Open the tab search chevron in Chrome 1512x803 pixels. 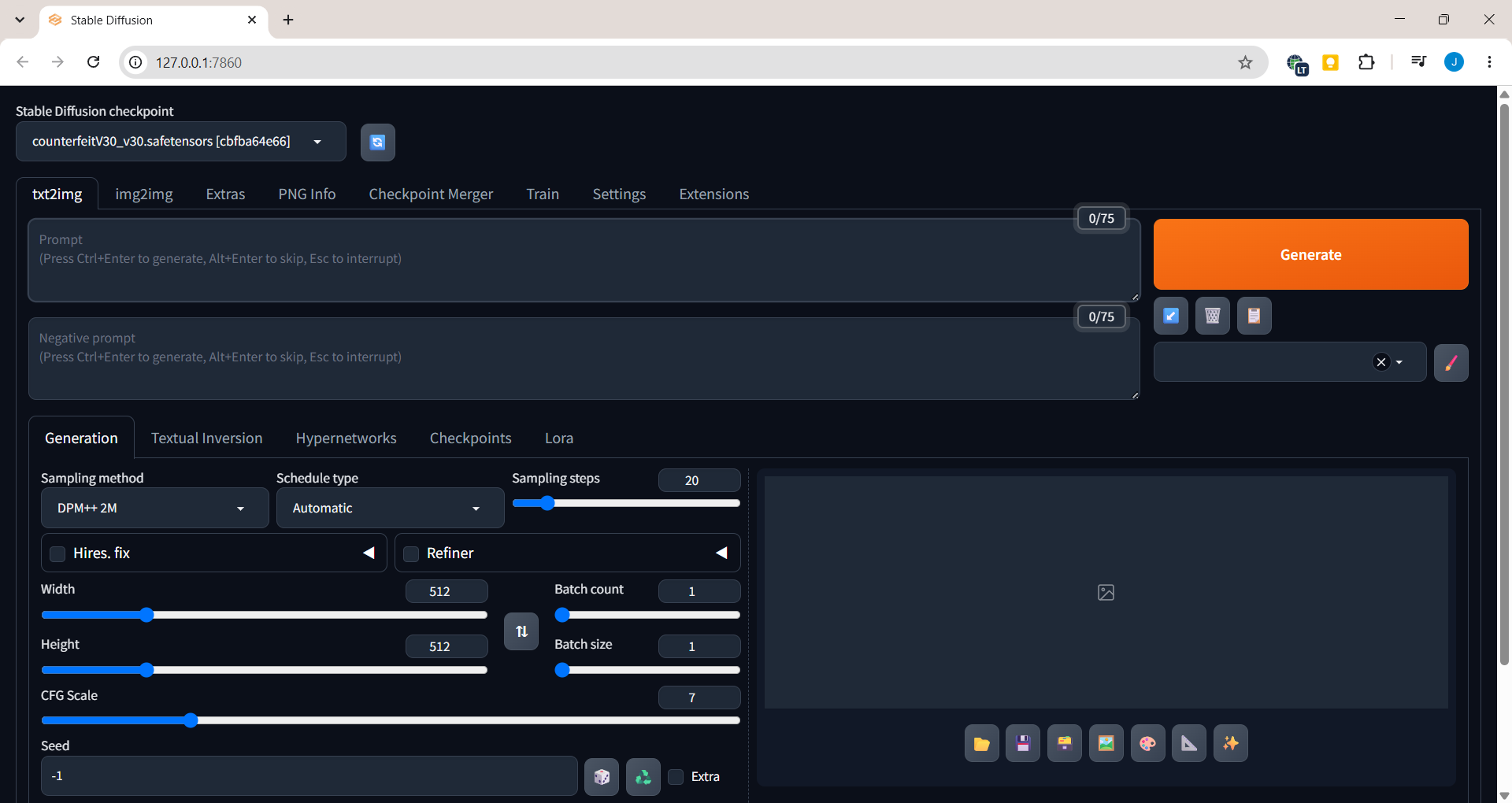click(x=20, y=20)
